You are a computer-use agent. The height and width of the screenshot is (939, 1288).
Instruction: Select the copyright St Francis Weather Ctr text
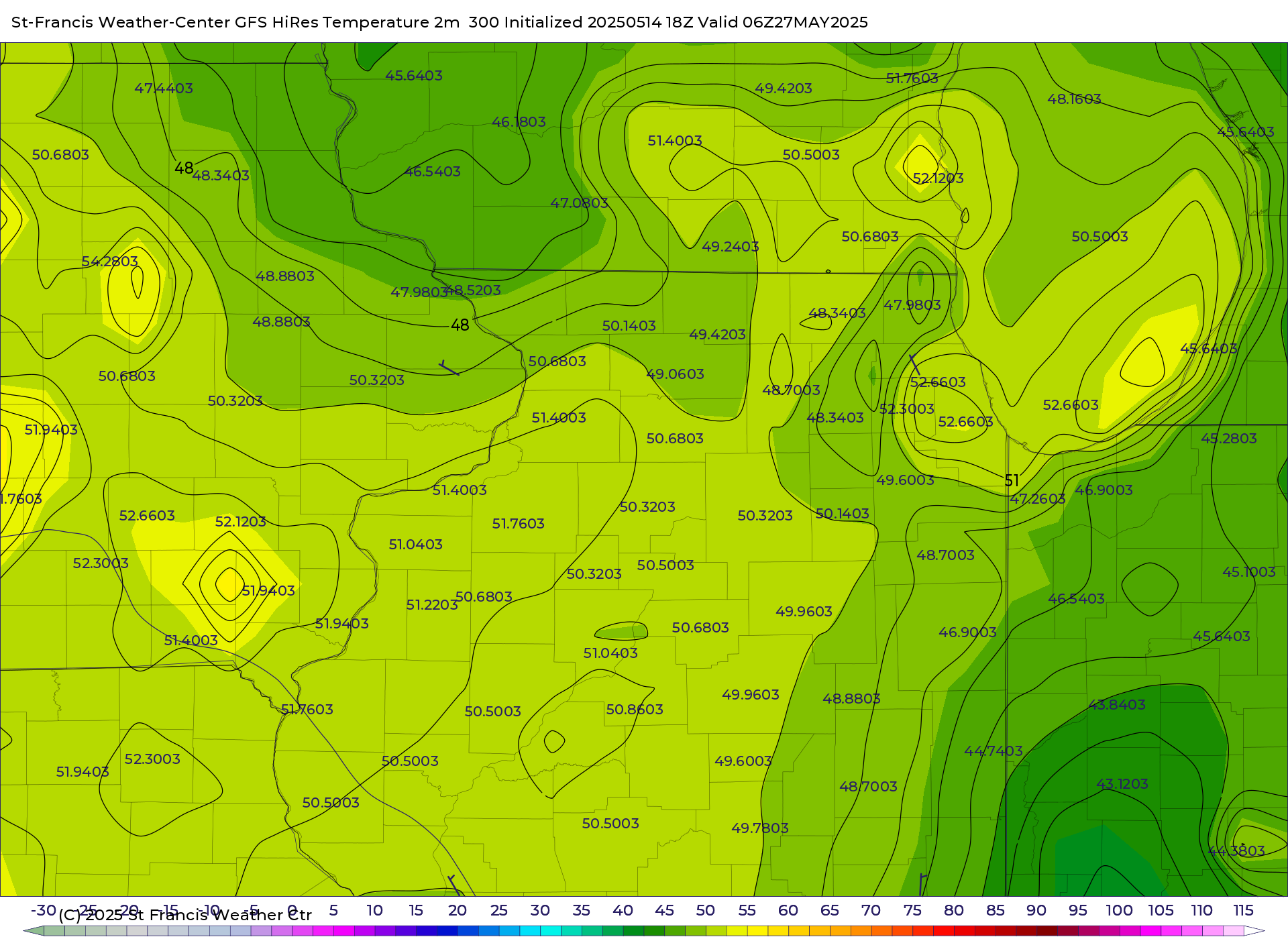coord(185,916)
